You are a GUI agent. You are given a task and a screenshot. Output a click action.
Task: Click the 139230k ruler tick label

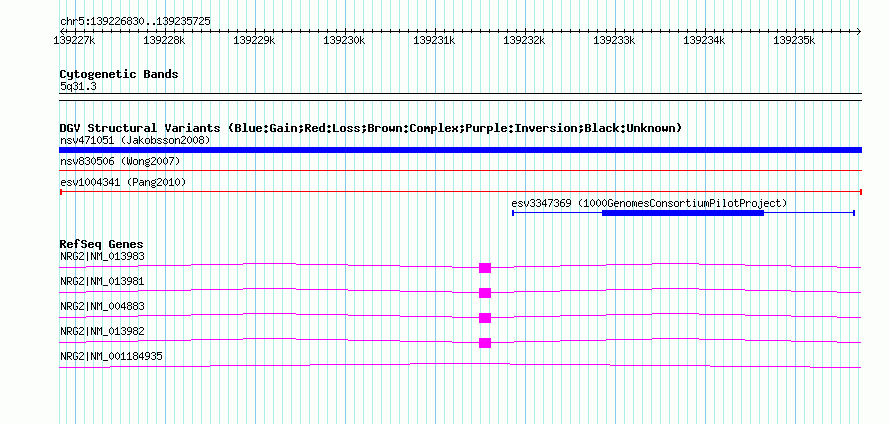click(x=344, y=40)
